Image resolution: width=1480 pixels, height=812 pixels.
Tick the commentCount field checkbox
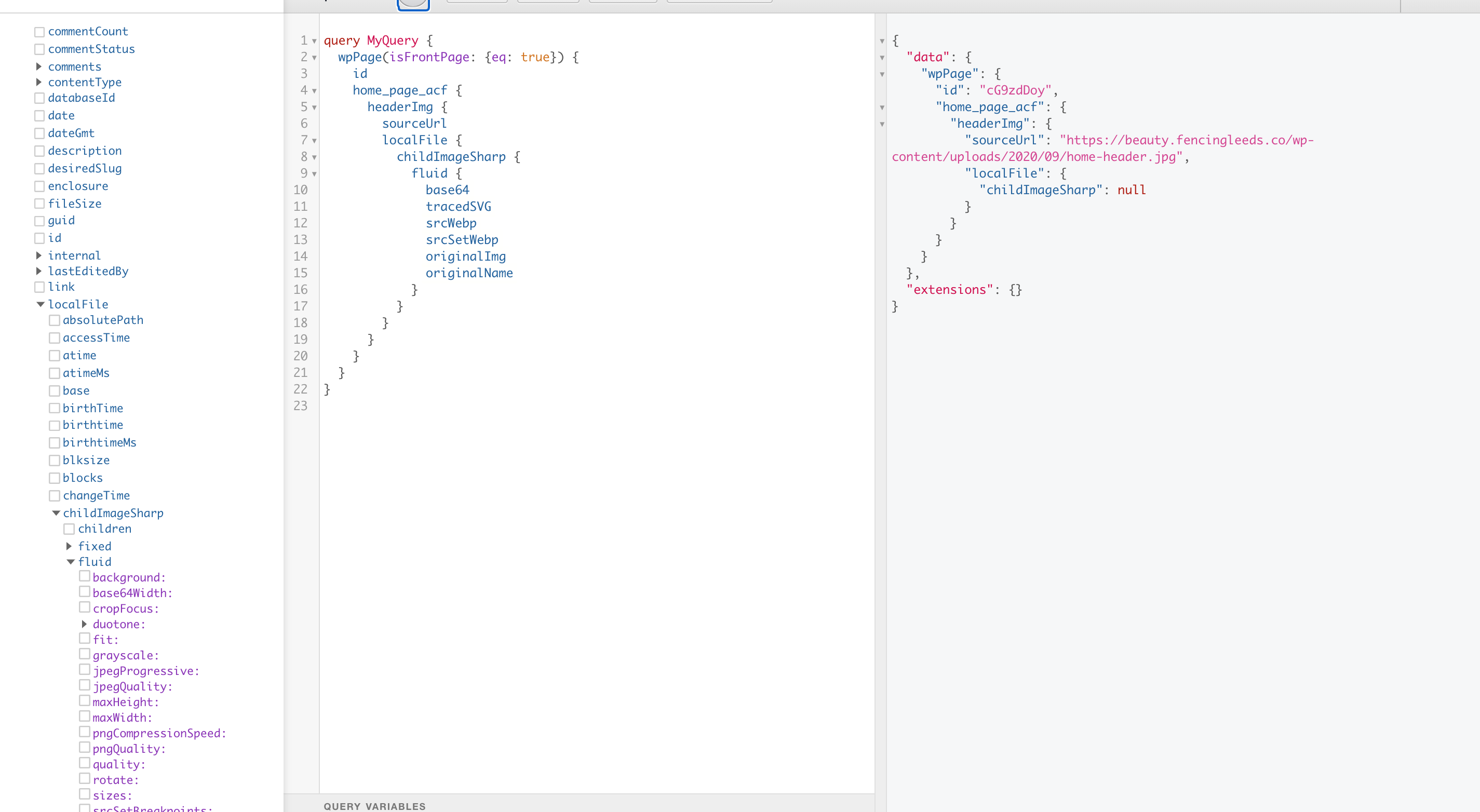tap(39, 32)
